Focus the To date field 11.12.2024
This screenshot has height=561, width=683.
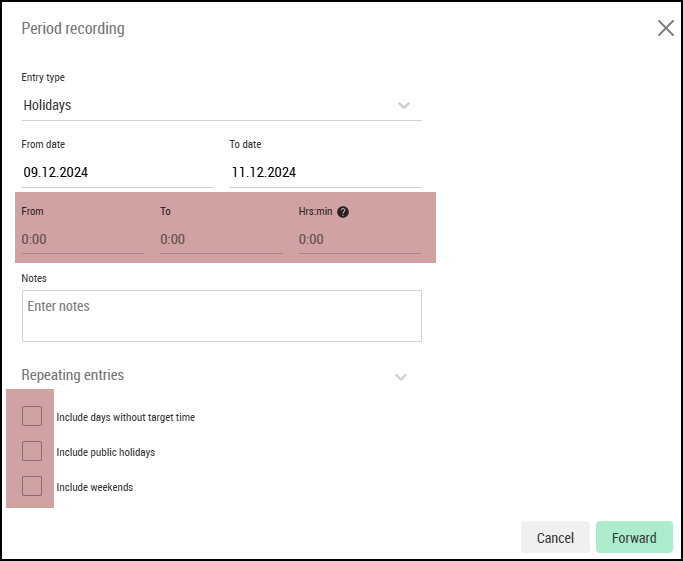pyautogui.click(x=326, y=172)
